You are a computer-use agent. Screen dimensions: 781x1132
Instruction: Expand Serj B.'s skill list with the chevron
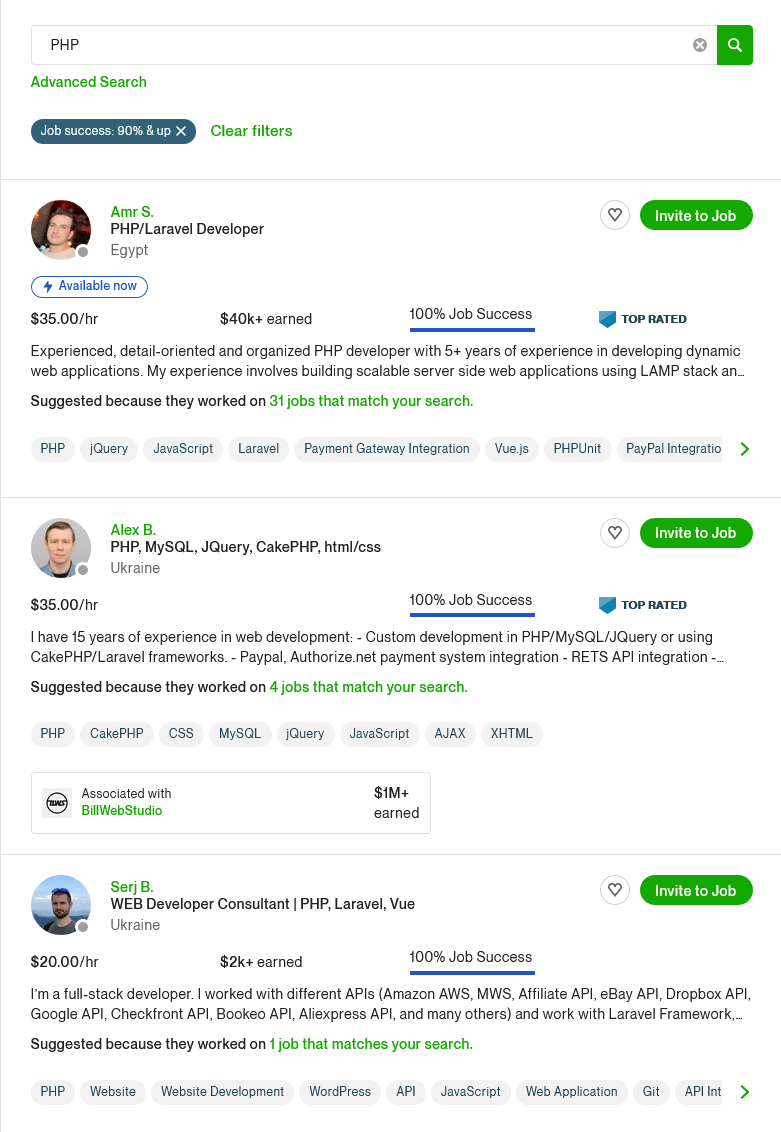(745, 1092)
